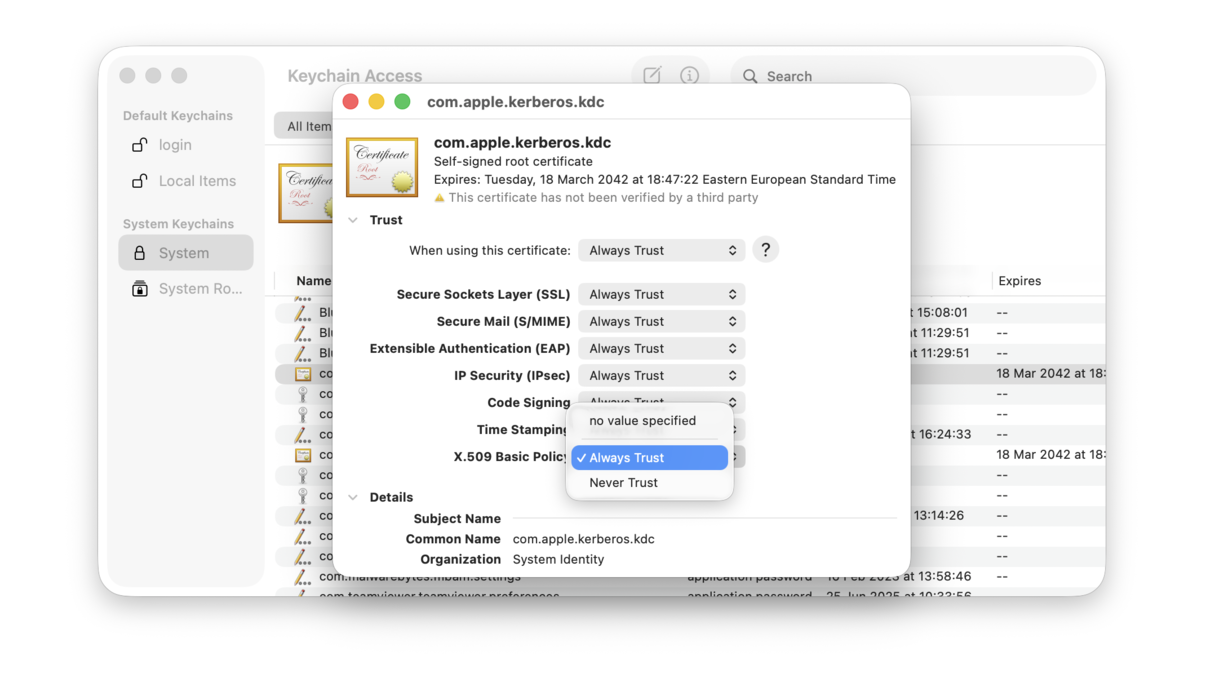Minimize the certificate window with yellow button
Image resolution: width=1215 pixels, height=691 pixels.
377,102
